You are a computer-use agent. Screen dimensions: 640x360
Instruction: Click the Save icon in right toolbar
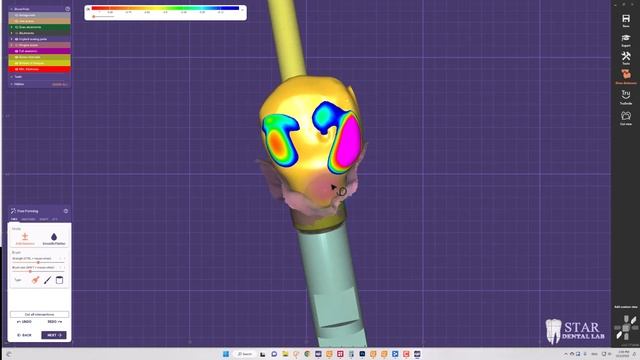626,19
